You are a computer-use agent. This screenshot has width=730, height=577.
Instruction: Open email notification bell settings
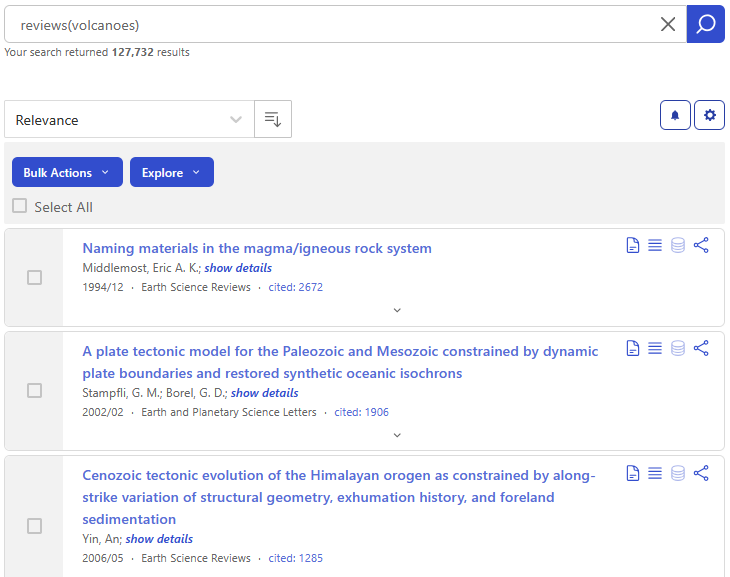pos(675,115)
